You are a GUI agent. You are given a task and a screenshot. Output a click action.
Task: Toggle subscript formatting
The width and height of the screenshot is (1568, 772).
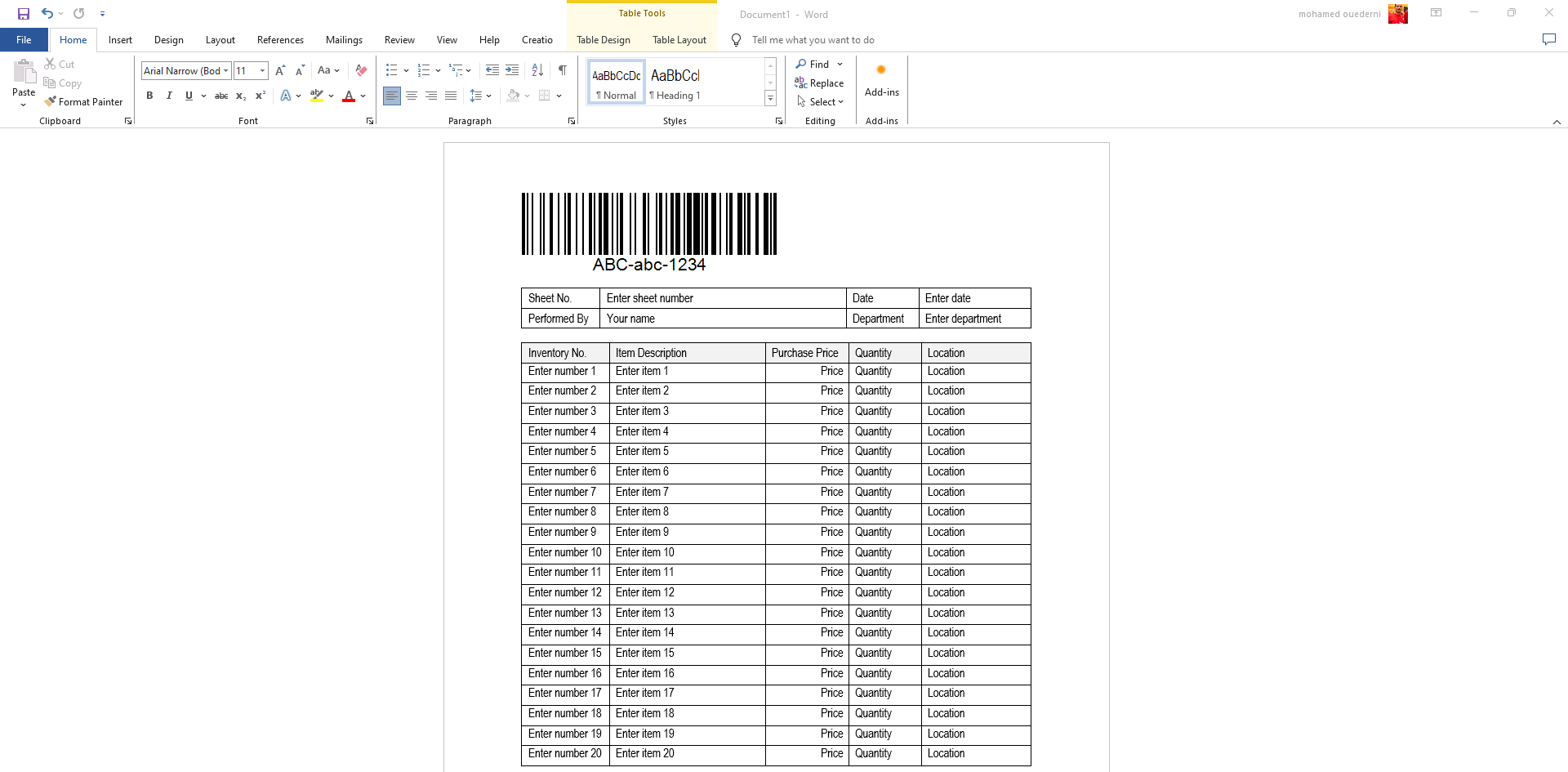pyautogui.click(x=241, y=96)
